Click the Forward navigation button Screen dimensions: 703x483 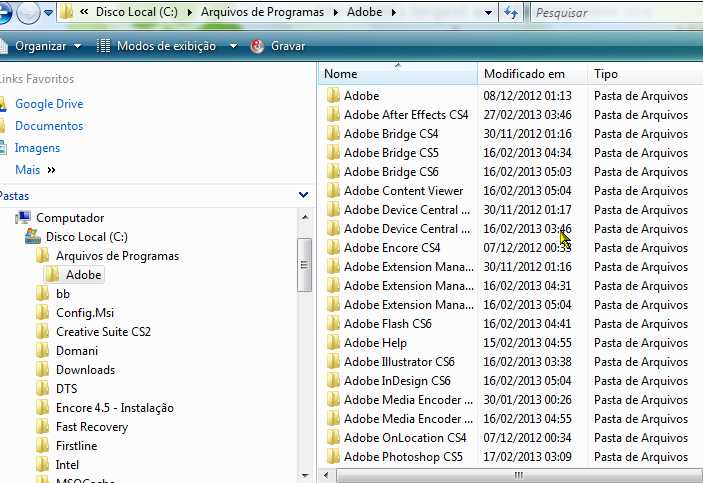coord(27,13)
